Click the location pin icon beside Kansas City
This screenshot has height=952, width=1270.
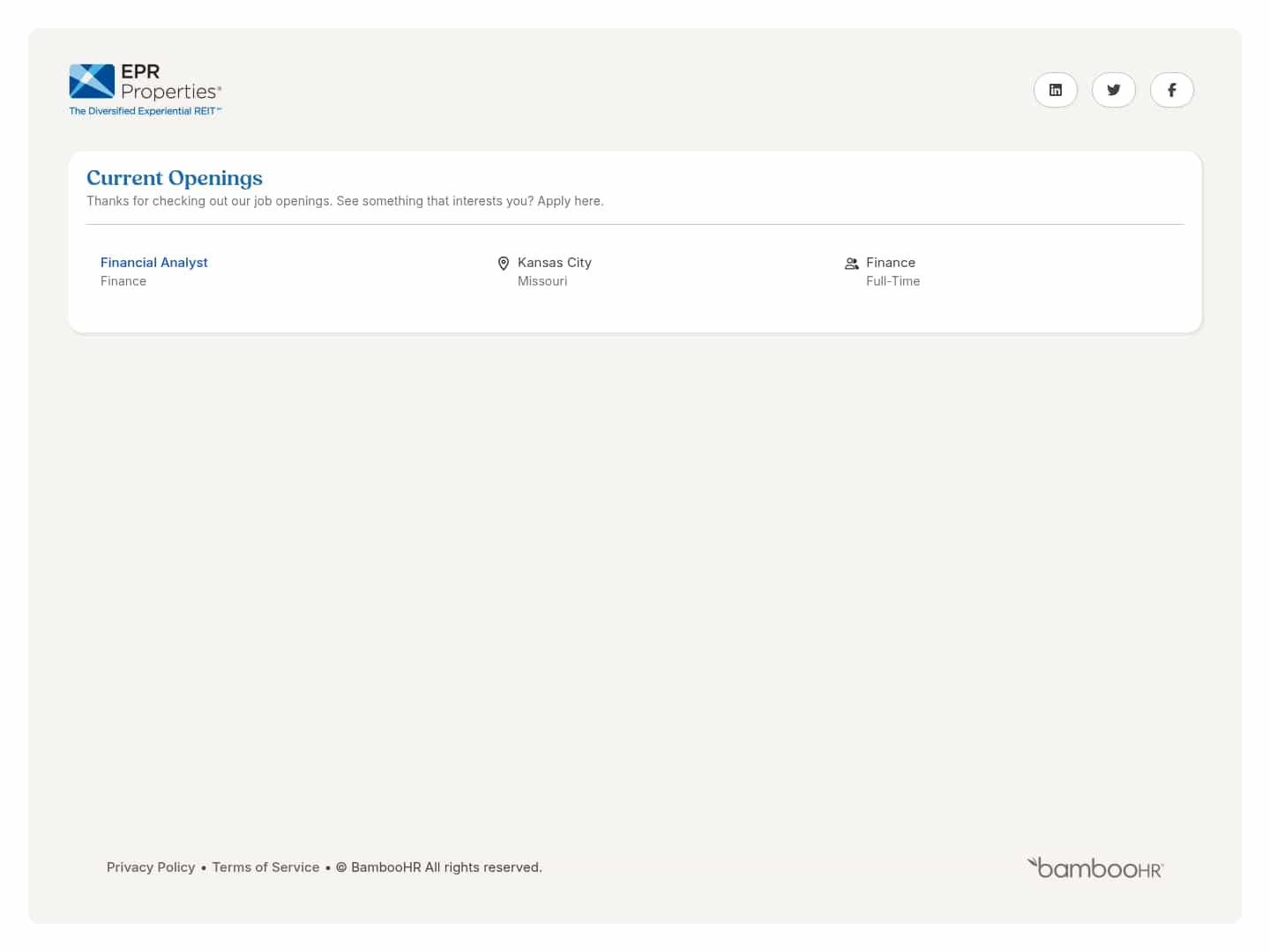(x=504, y=263)
